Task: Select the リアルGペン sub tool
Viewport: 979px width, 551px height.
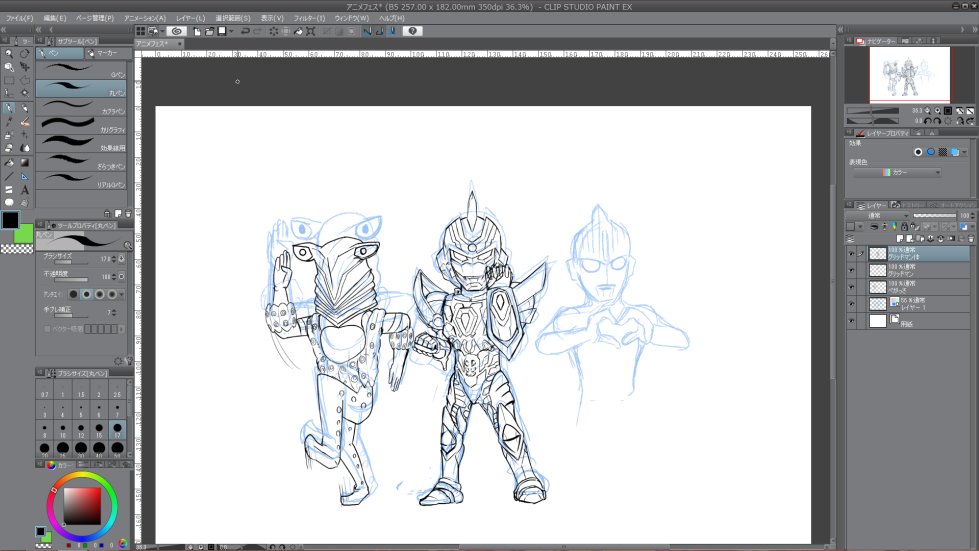Action: [x=81, y=180]
